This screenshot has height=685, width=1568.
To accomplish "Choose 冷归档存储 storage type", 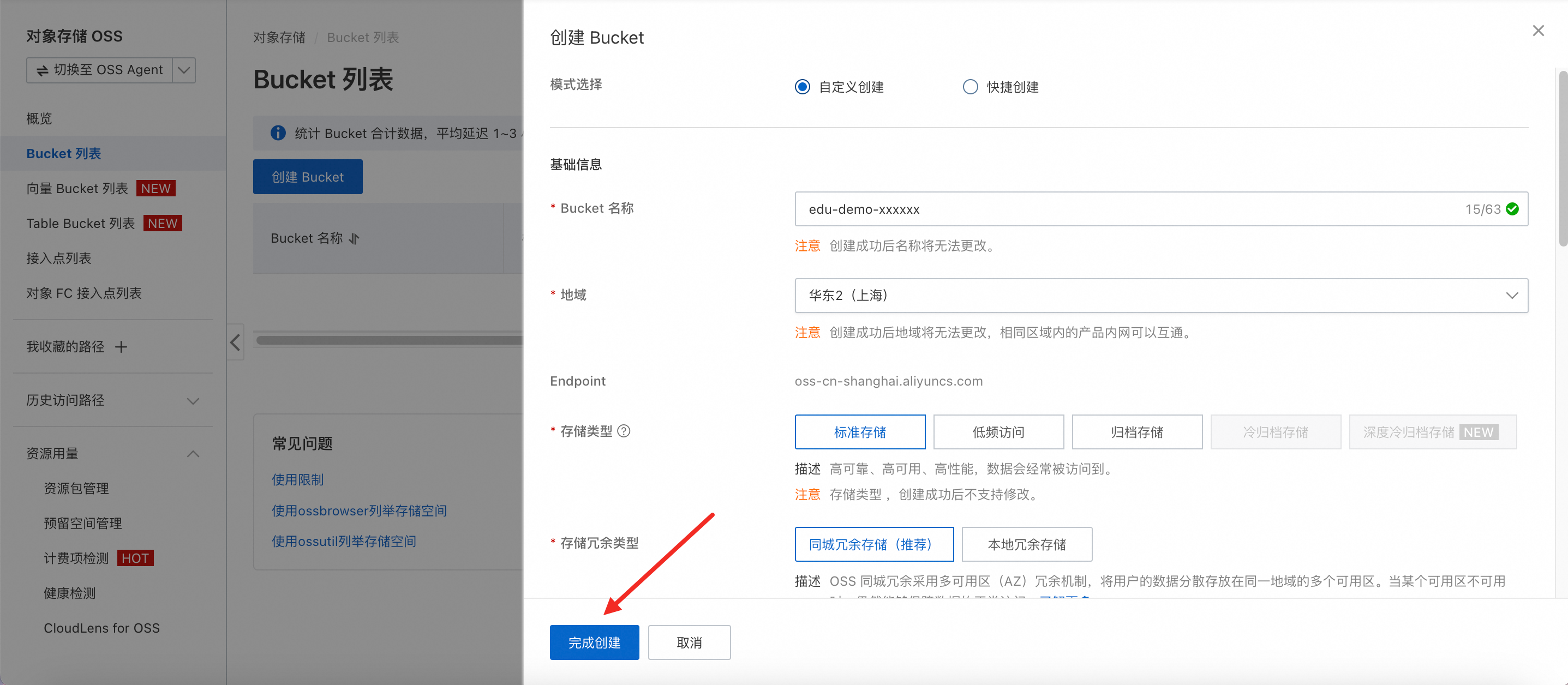I will 1275,432.
